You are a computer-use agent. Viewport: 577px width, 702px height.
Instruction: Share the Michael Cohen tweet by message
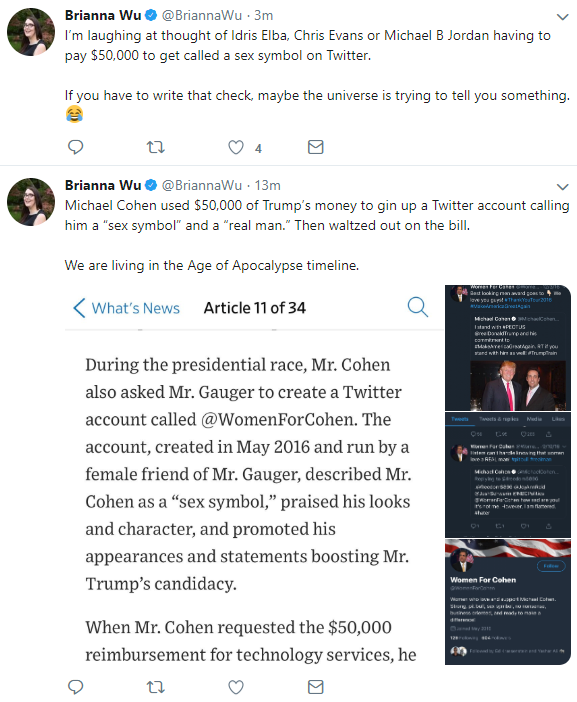coord(316,687)
